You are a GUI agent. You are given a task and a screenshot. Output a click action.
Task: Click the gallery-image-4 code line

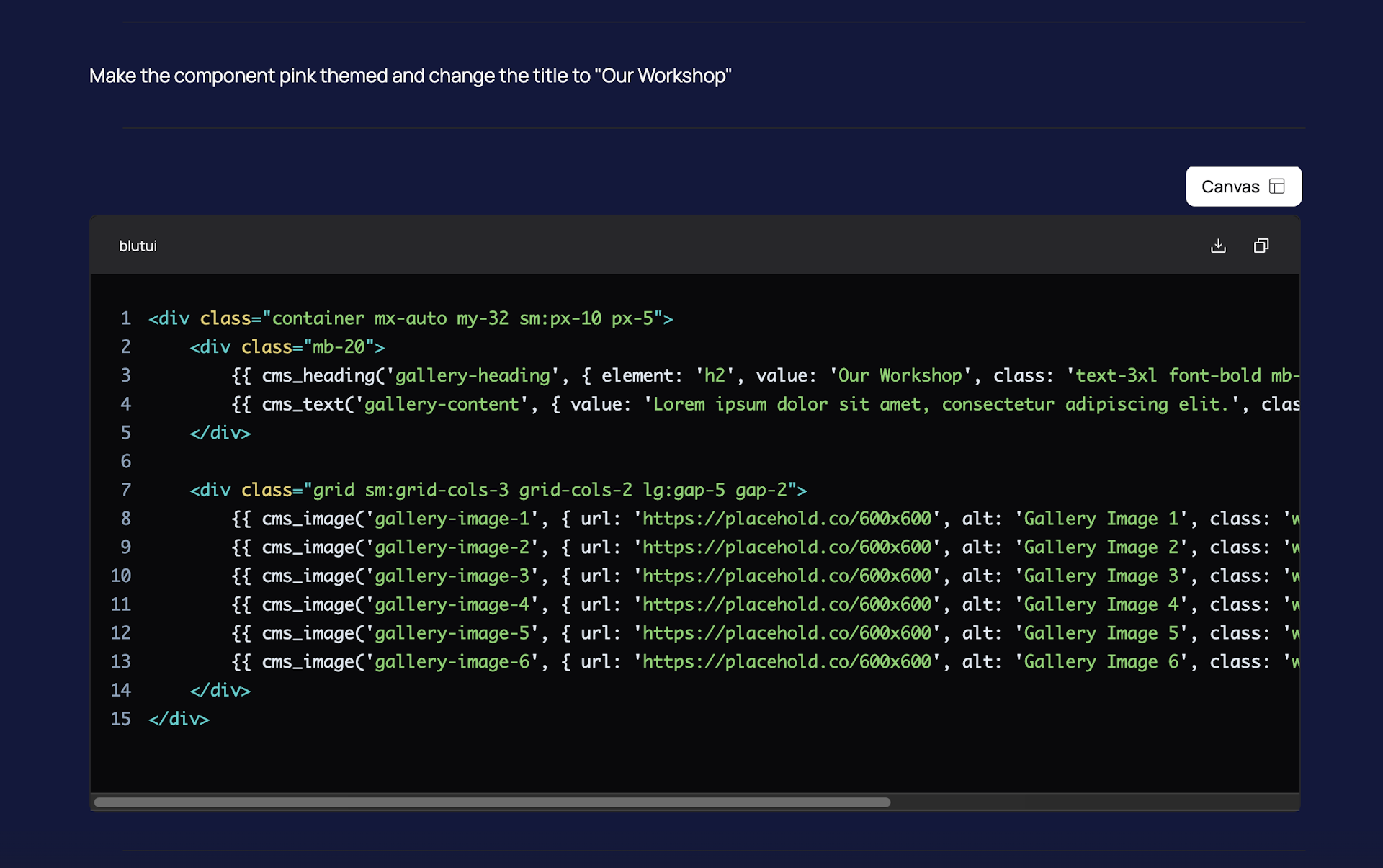point(765,604)
